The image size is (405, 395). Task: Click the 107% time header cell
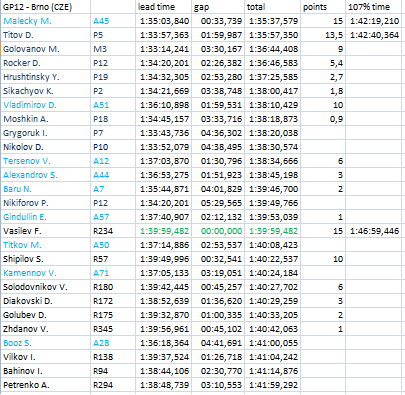point(373,7)
